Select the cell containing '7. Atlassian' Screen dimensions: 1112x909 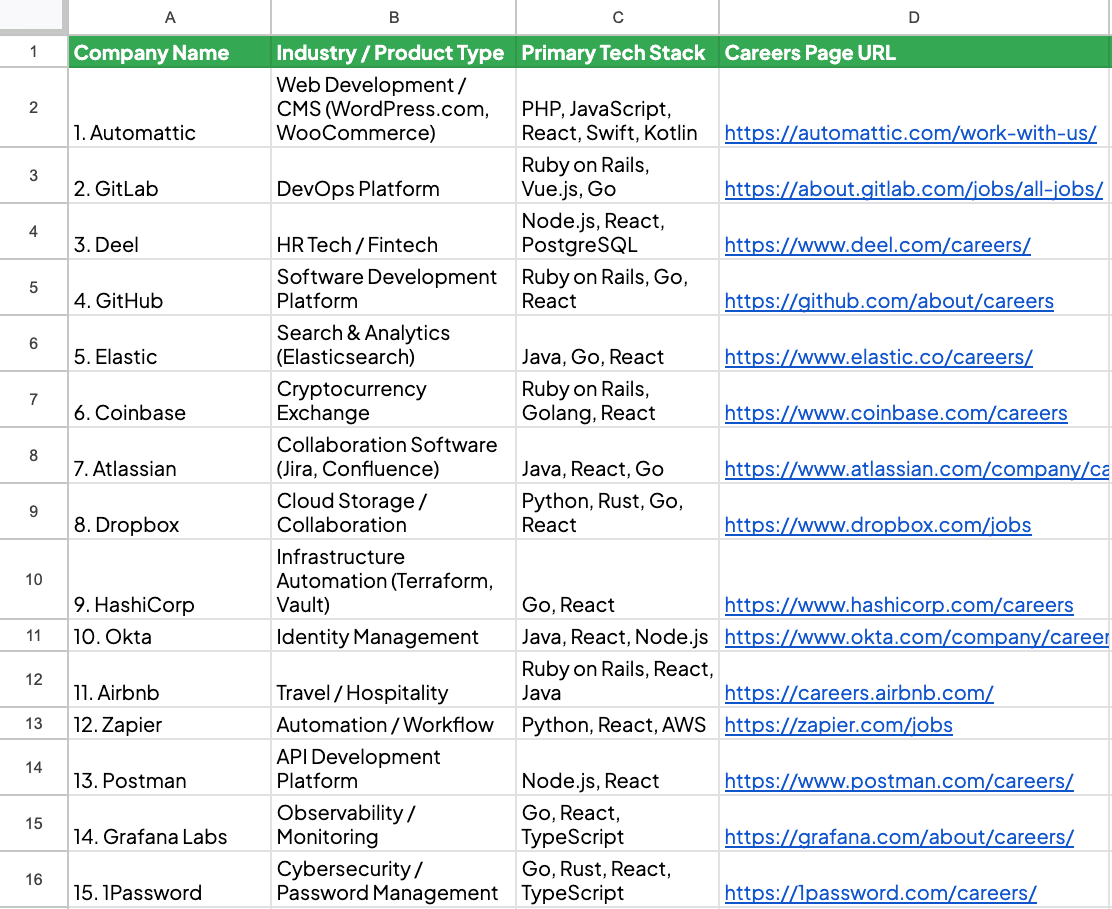tap(170, 456)
